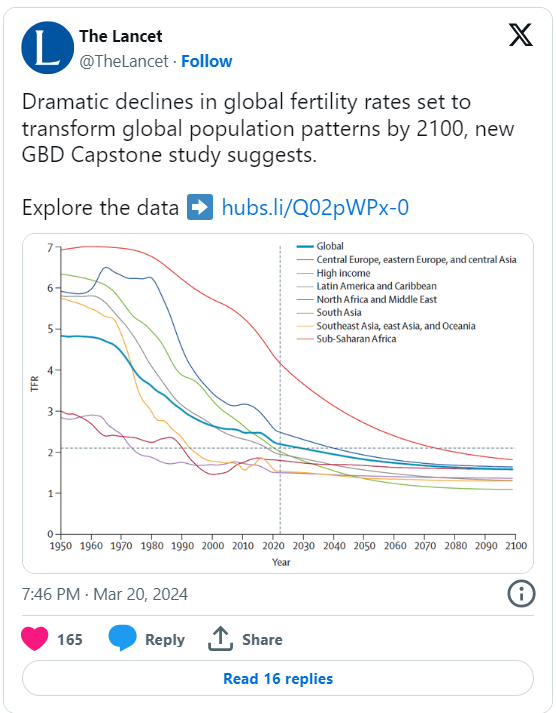556x713 pixels.
Task: Open the tweet info circle icon
Action: click(521, 593)
